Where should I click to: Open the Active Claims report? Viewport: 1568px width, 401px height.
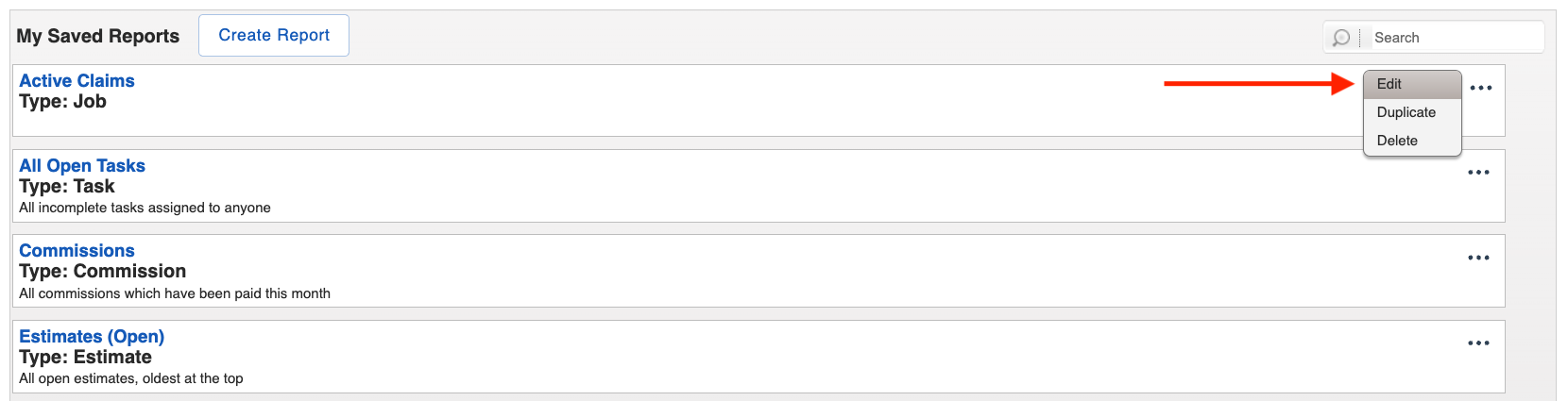point(77,81)
